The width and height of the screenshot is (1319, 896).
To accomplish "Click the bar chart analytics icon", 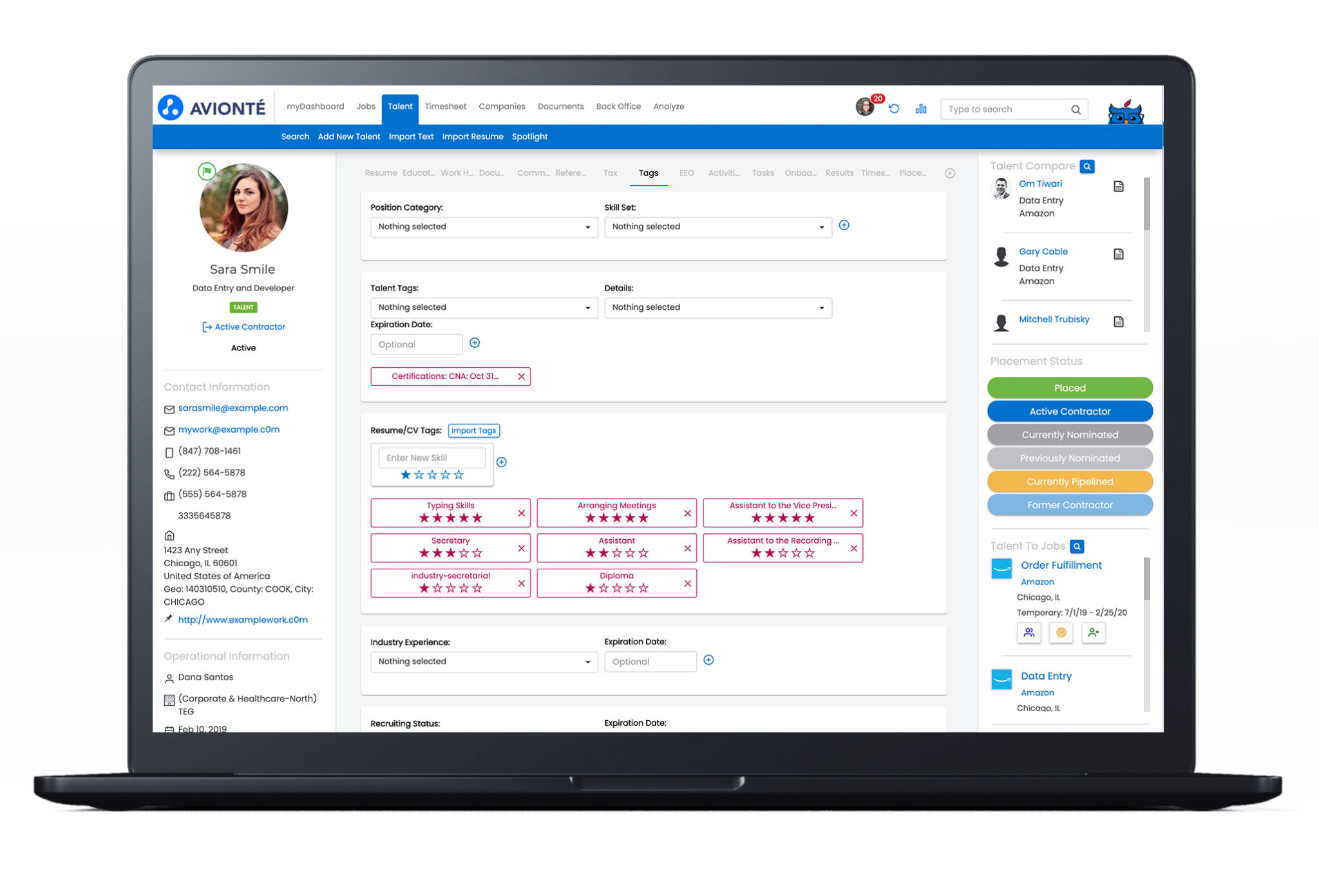I will (x=921, y=109).
